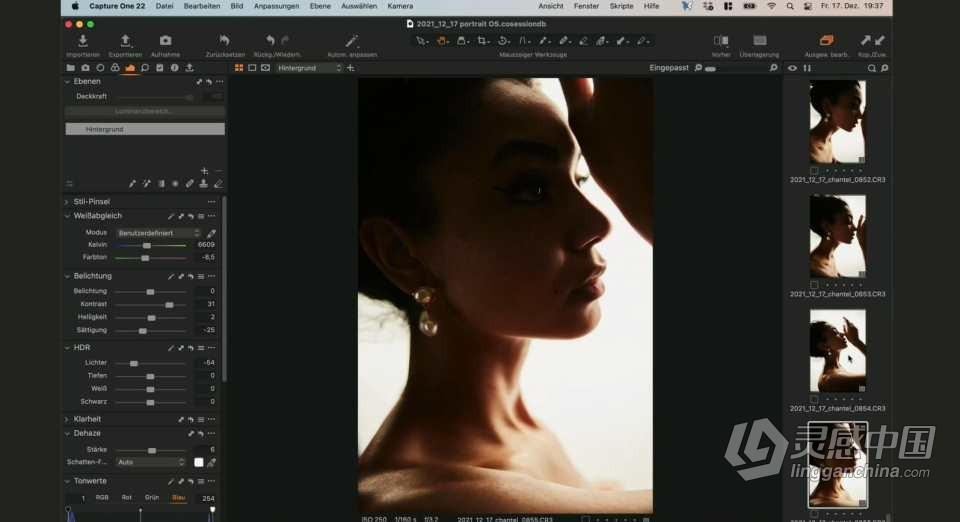Select the Rotate straighten cursor tool
960x522 pixels.
click(x=503, y=41)
